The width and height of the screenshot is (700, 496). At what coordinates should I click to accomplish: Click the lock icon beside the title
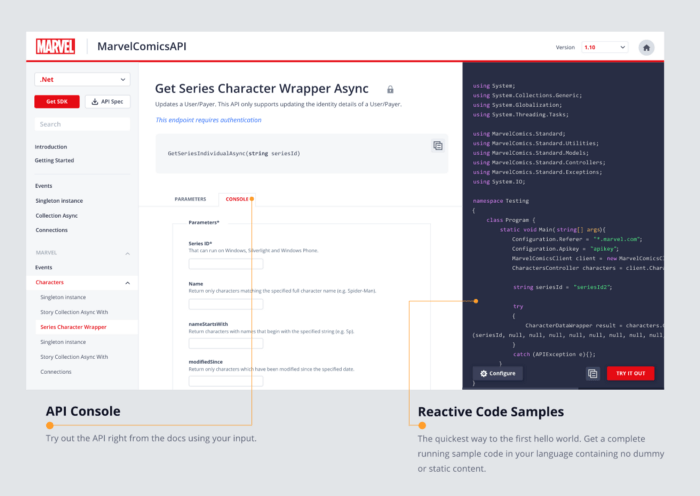point(390,89)
